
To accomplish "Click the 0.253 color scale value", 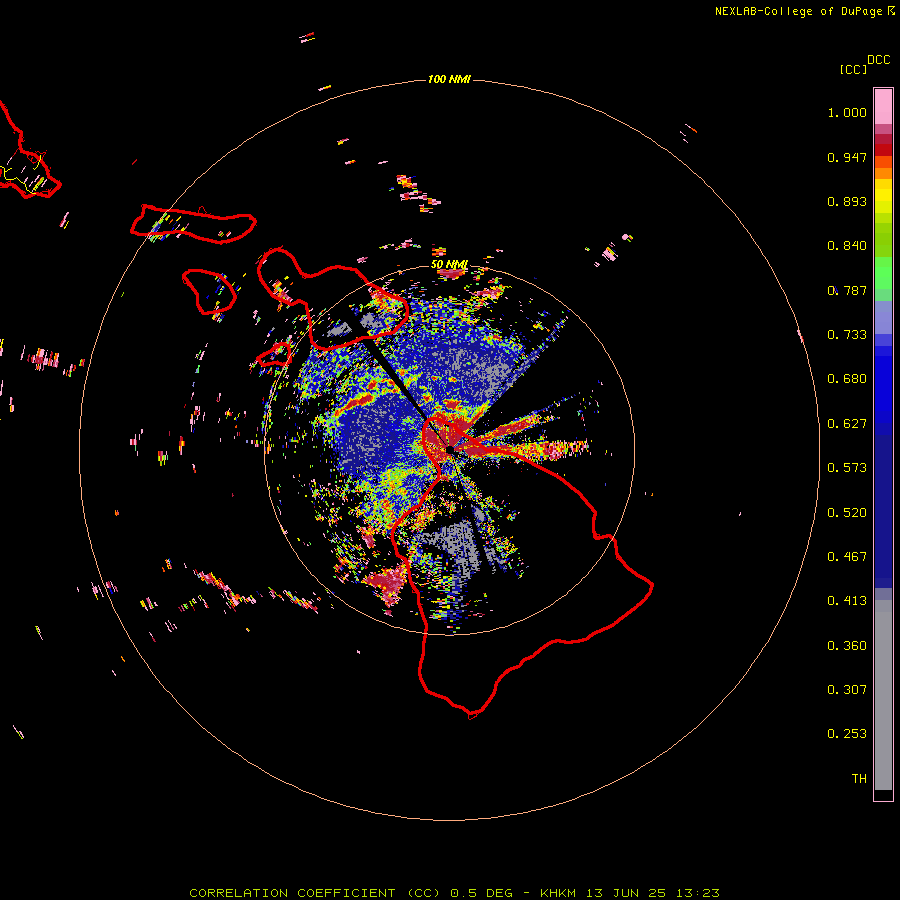I will (x=847, y=734).
